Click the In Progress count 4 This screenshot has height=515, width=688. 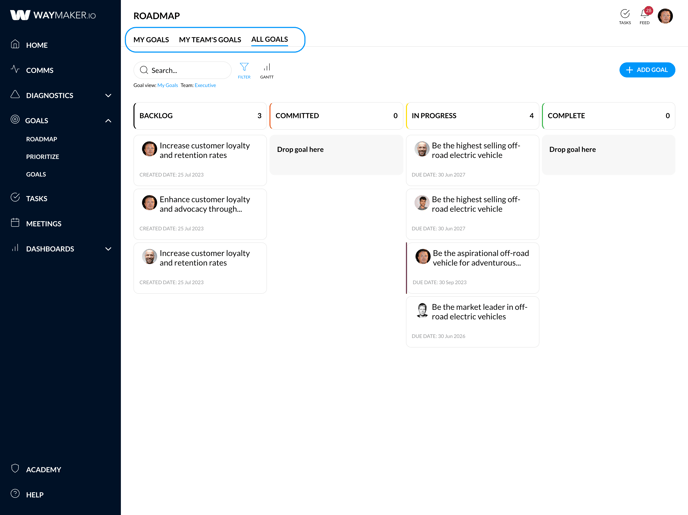click(x=531, y=116)
